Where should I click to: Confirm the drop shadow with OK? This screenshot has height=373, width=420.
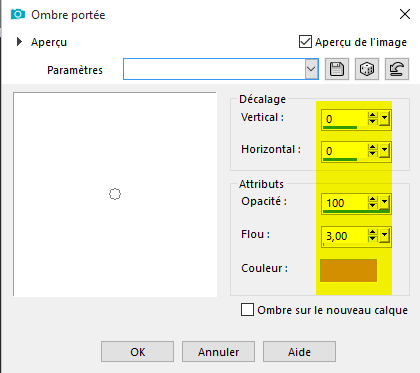pyautogui.click(x=137, y=352)
